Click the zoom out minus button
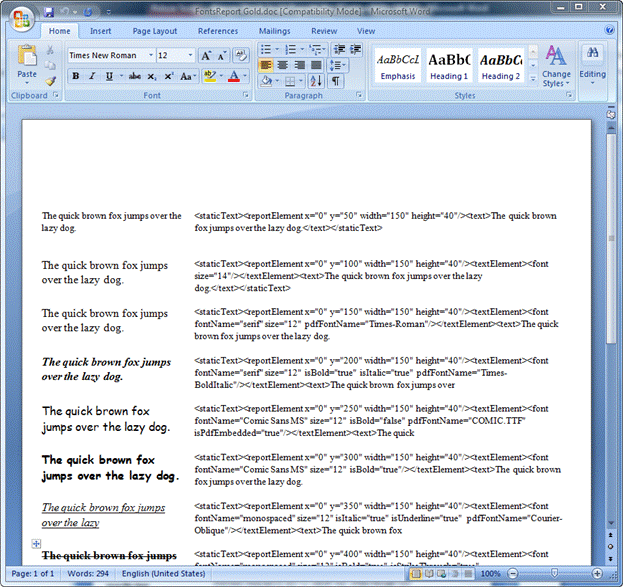Viewport: 623px width, 587px height. pyautogui.click(x=513, y=573)
